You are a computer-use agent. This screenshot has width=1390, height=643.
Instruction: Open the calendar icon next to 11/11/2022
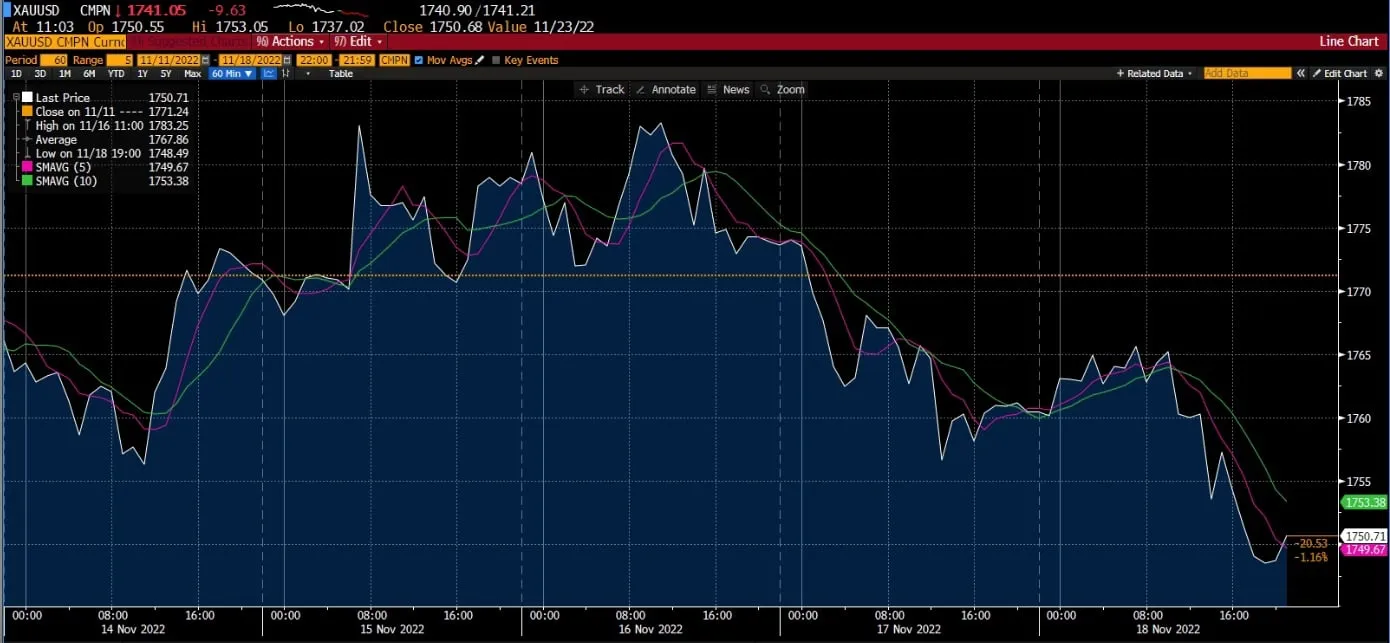[x=205, y=58]
